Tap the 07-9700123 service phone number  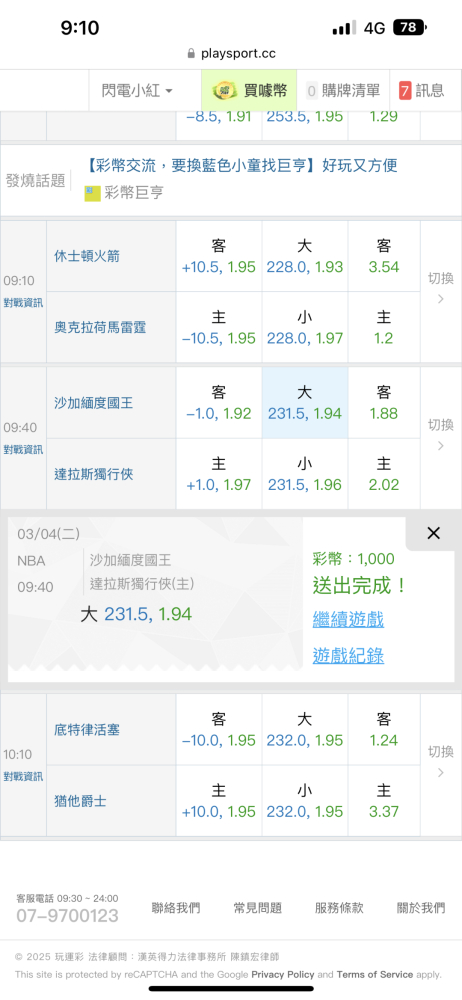click(x=67, y=916)
